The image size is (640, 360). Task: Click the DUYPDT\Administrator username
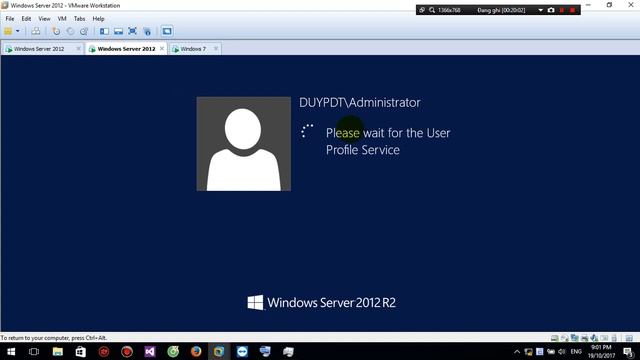point(360,102)
